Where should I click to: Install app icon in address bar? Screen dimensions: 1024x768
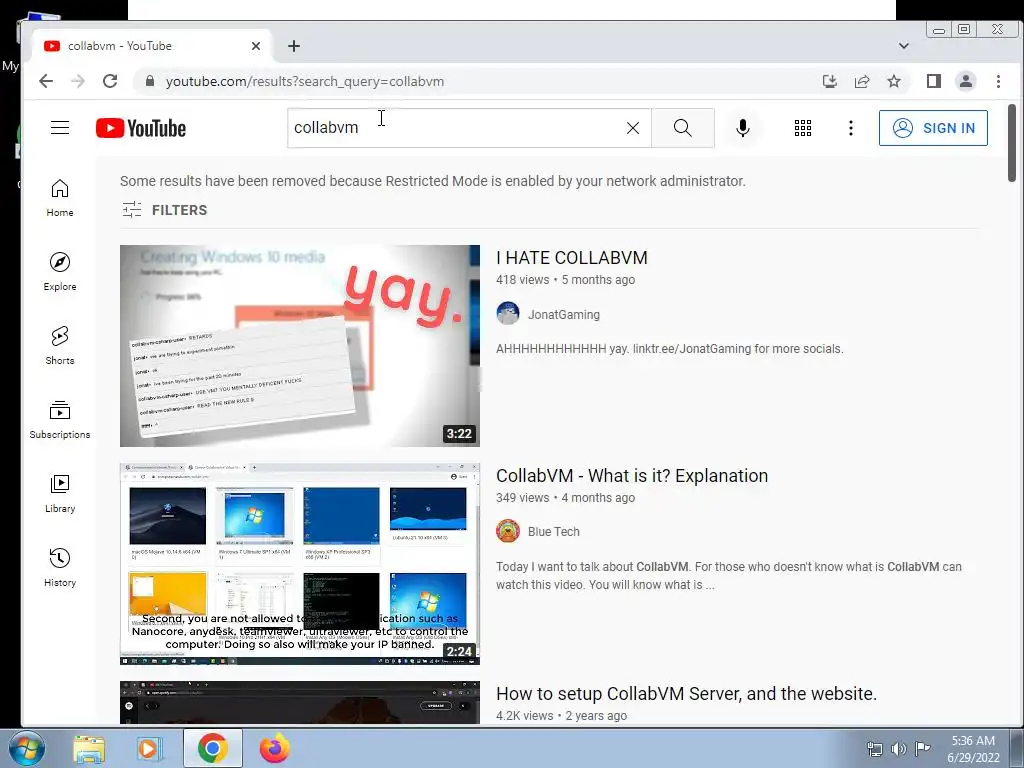click(x=829, y=81)
